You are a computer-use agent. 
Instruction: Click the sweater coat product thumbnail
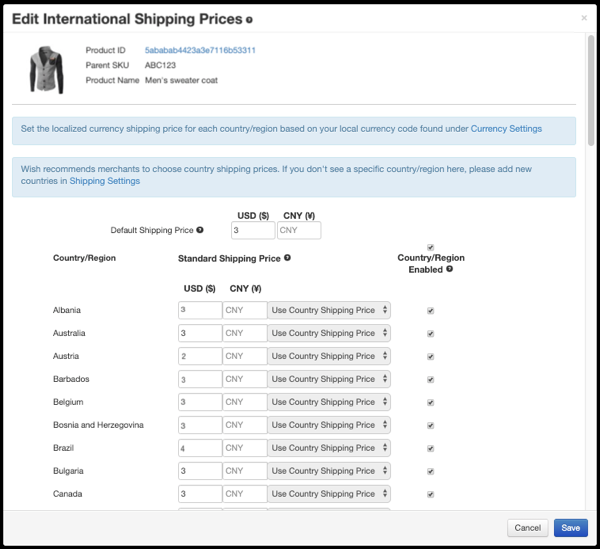[x=47, y=69]
